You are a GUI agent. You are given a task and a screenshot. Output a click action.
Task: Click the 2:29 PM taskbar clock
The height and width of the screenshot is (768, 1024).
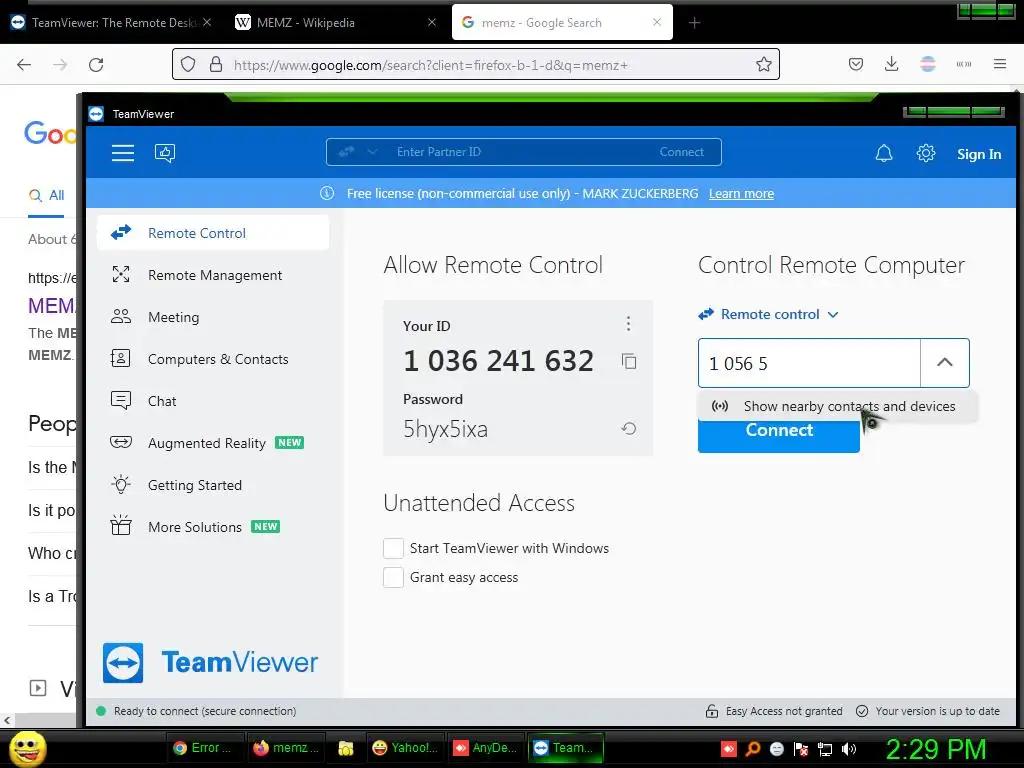[x=935, y=749]
